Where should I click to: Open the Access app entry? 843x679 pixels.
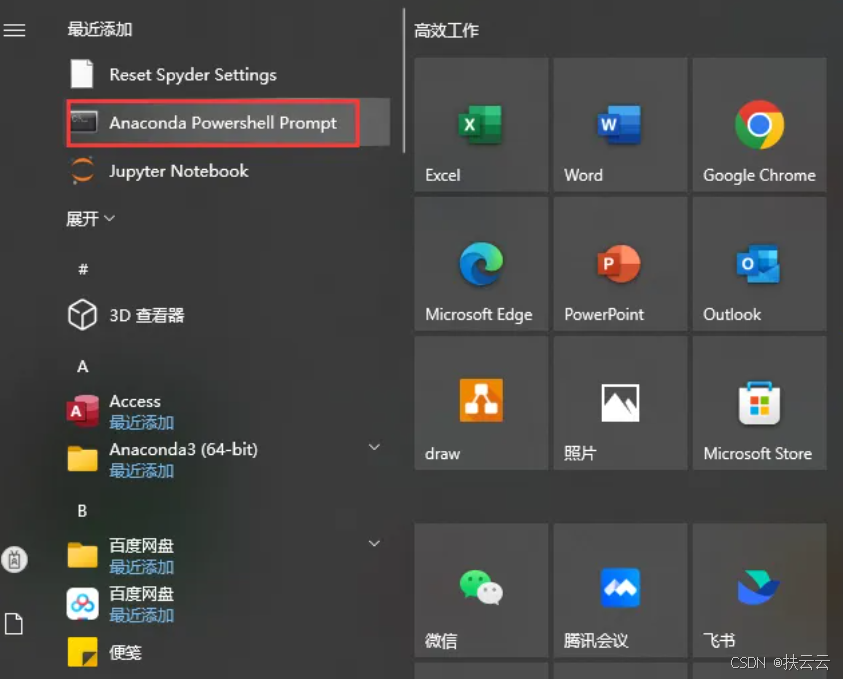[228, 411]
